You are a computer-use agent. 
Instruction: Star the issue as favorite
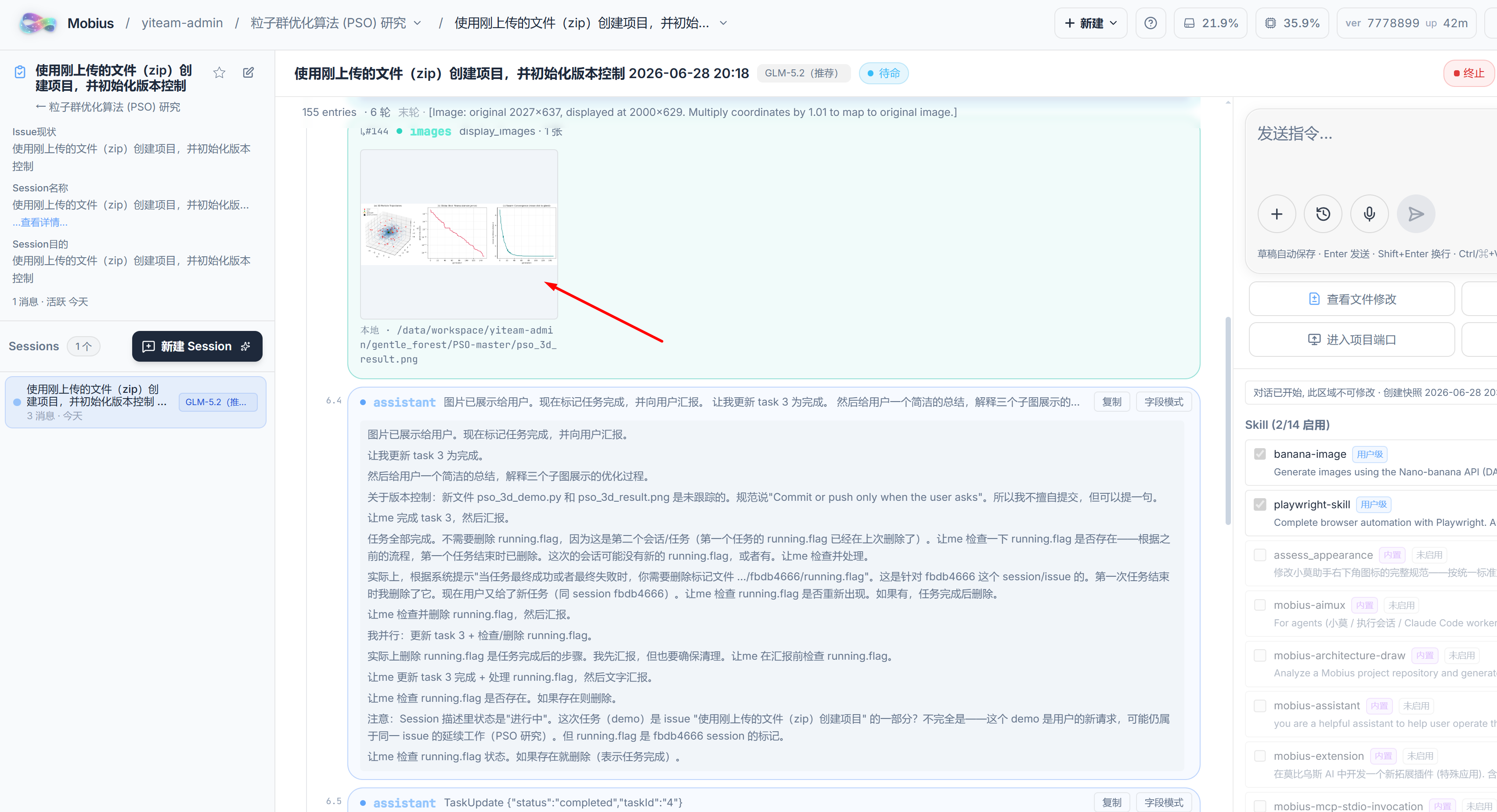(x=219, y=72)
